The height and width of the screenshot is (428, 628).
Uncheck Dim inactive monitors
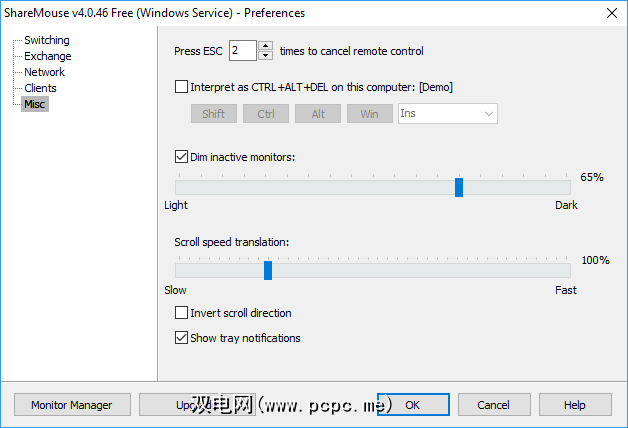[181, 156]
